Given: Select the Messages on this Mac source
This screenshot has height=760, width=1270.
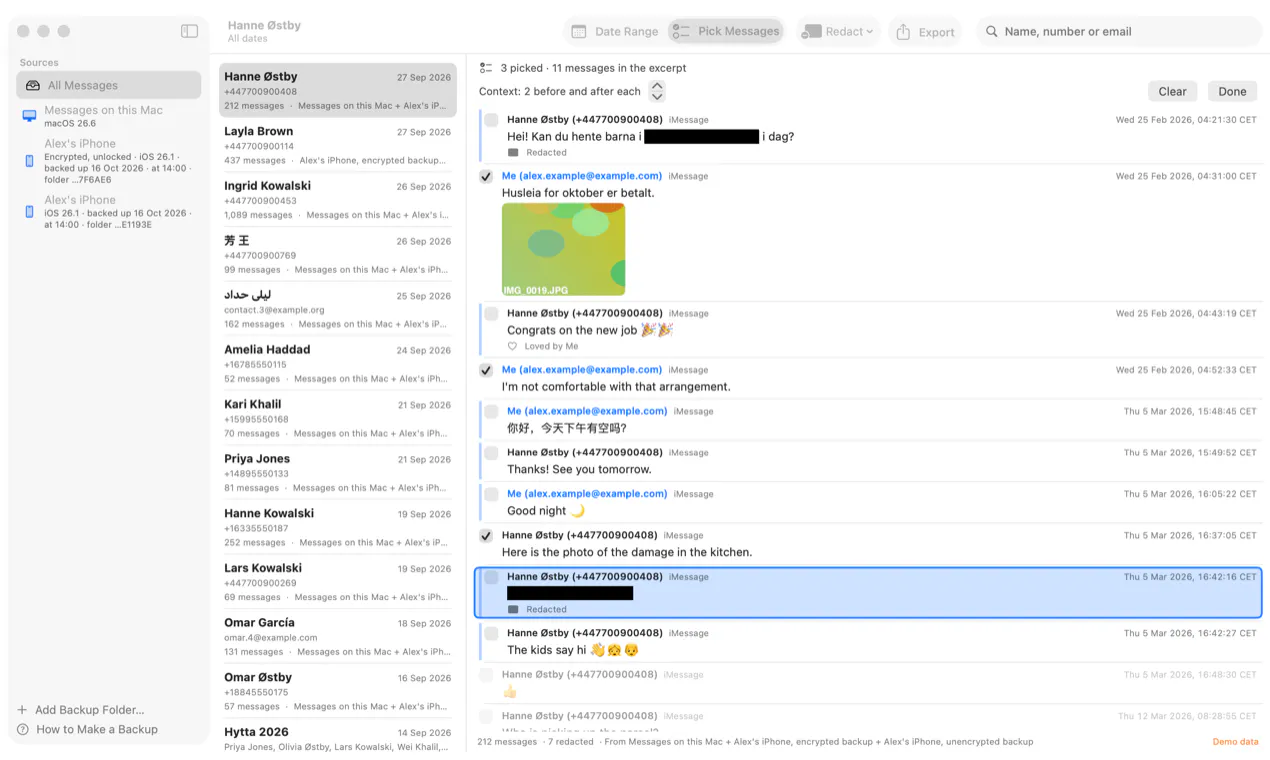Looking at the screenshot, I should pyautogui.click(x=108, y=116).
